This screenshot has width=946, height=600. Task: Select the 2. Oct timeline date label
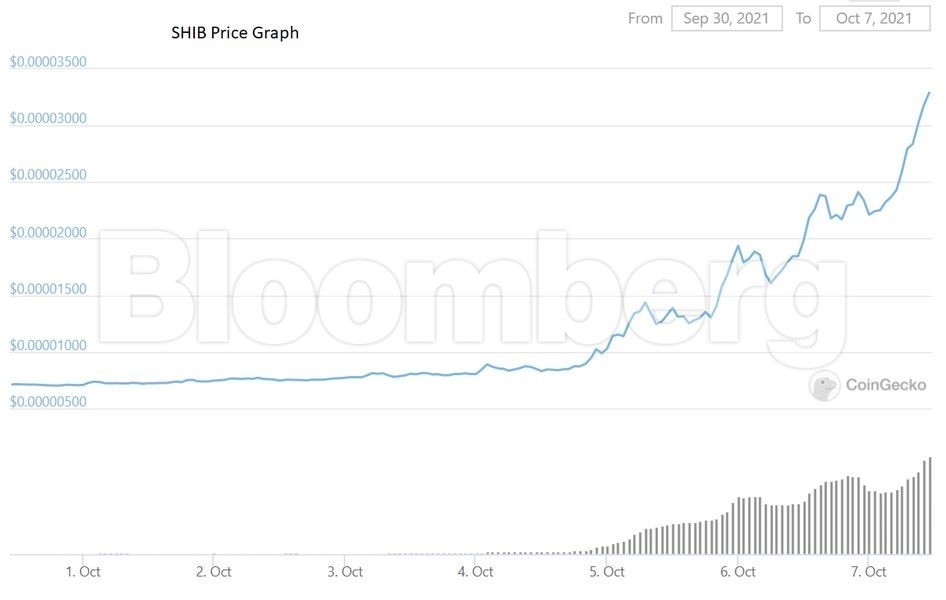[x=214, y=572]
